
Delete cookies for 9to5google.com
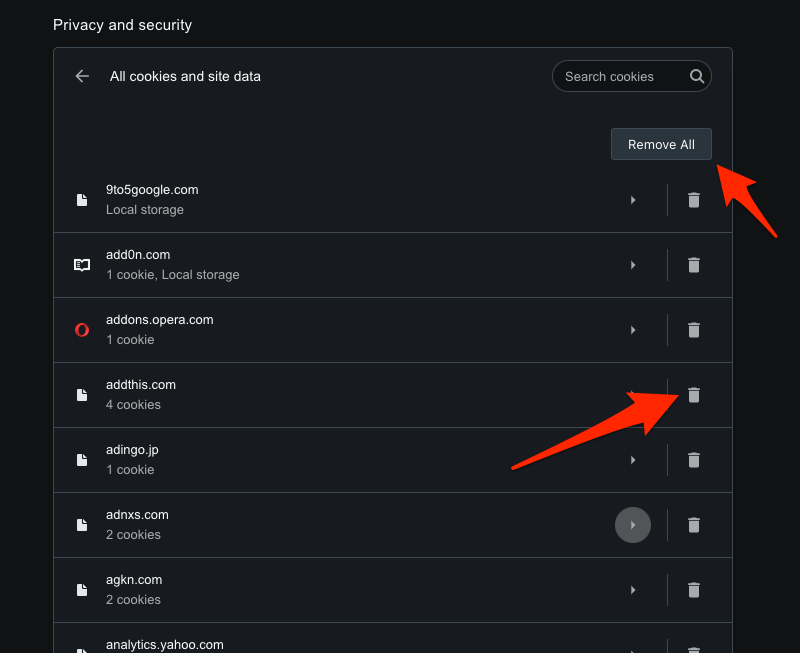tap(694, 199)
